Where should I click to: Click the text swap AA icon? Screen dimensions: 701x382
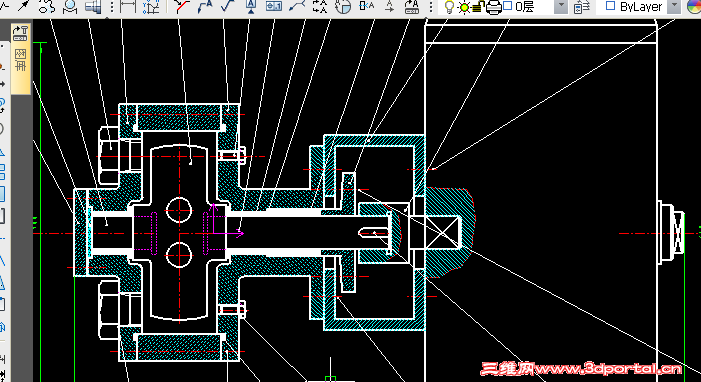320,6
